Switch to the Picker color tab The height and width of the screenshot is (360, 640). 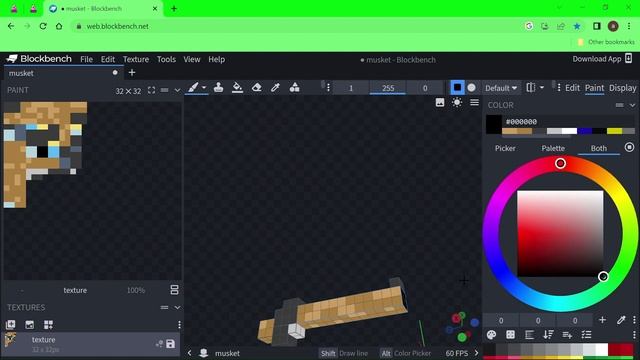point(505,148)
